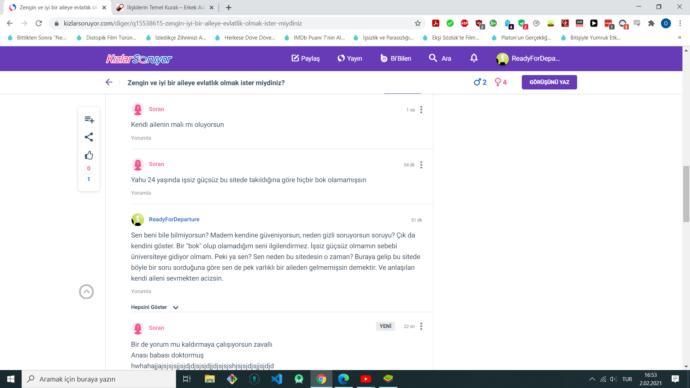Expand Hepsini Göster replies

pyautogui.click(x=154, y=307)
